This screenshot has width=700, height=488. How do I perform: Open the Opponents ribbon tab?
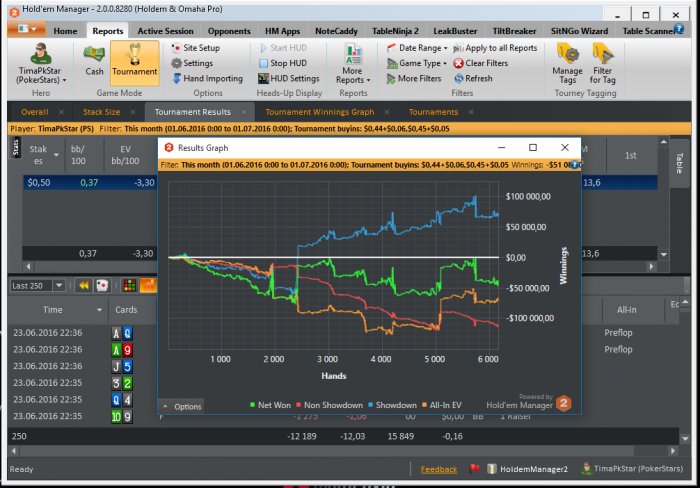pos(229,31)
